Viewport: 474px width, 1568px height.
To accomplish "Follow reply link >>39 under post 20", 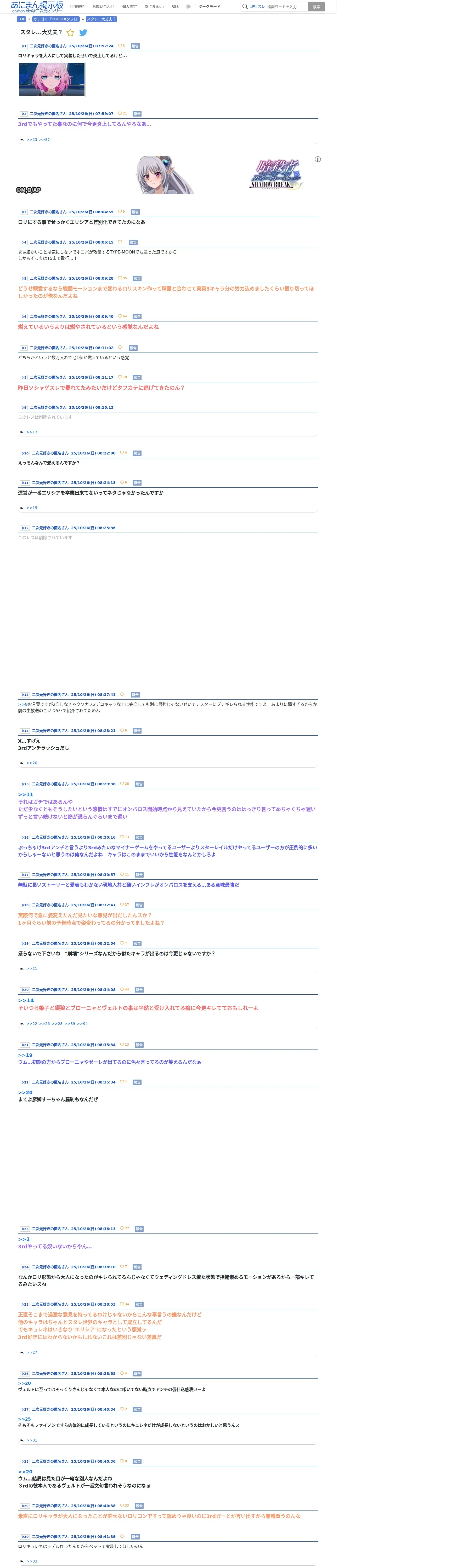I will click(70, 1024).
